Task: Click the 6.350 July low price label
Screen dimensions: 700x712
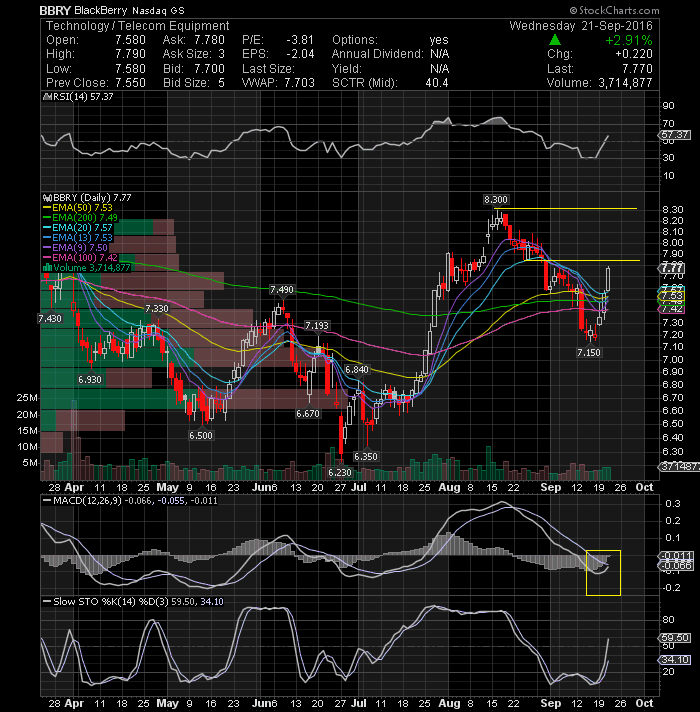Action: pyautogui.click(x=365, y=456)
